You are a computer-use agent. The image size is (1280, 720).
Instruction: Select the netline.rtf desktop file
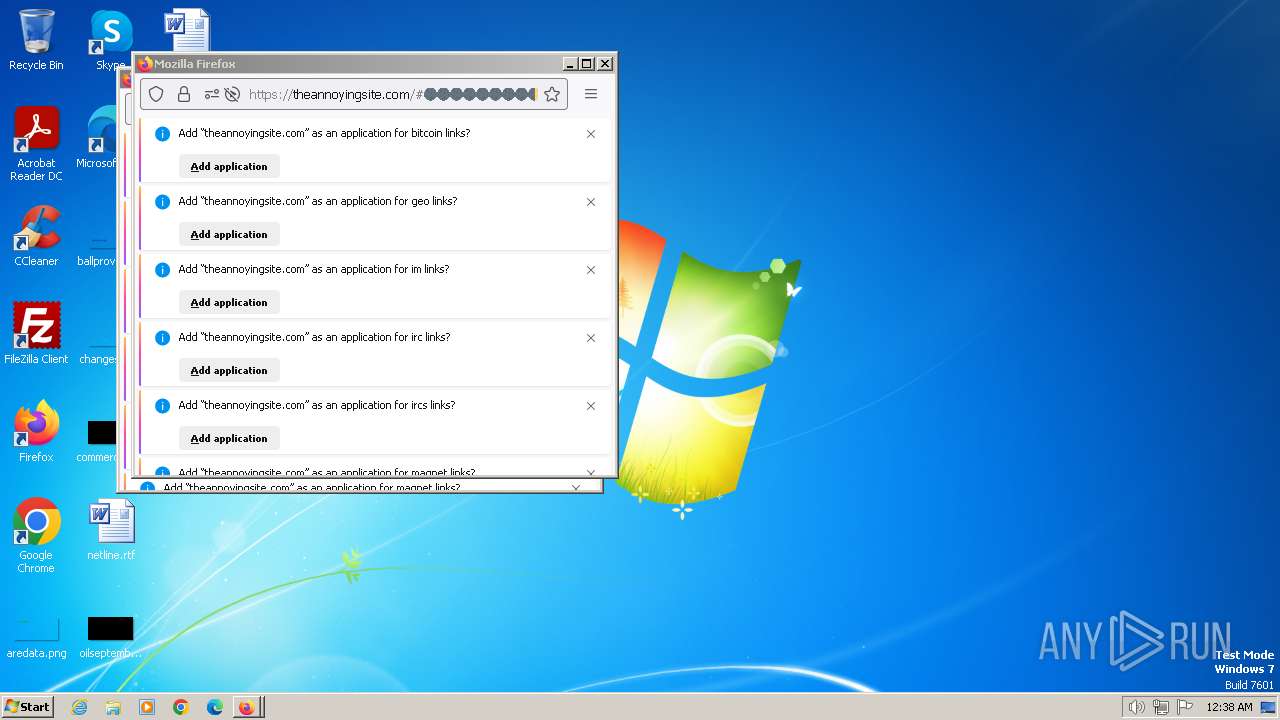point(111,530)
